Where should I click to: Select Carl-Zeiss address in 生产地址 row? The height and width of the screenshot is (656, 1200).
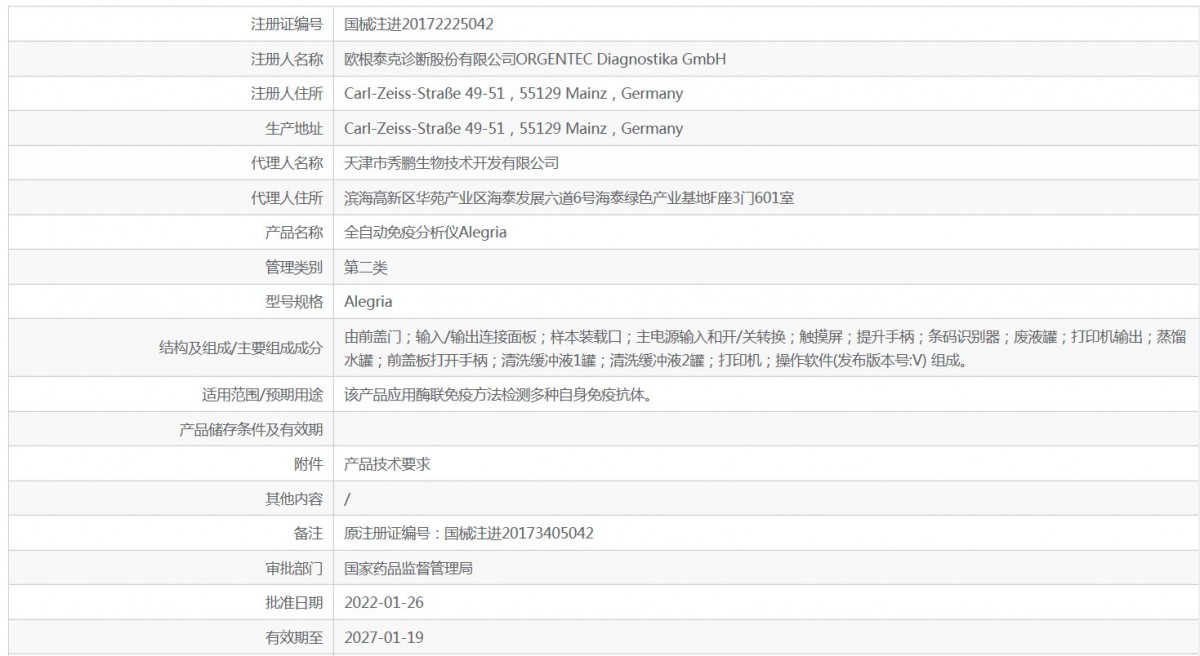click(513, 129)
